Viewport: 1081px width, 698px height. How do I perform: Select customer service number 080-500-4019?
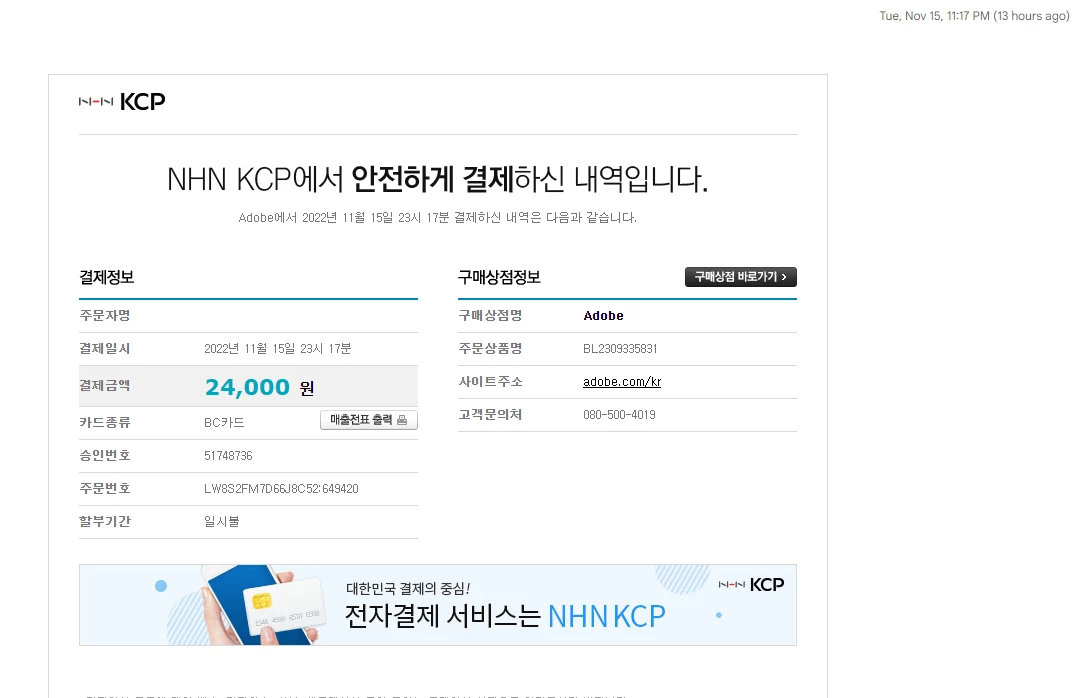619,415
